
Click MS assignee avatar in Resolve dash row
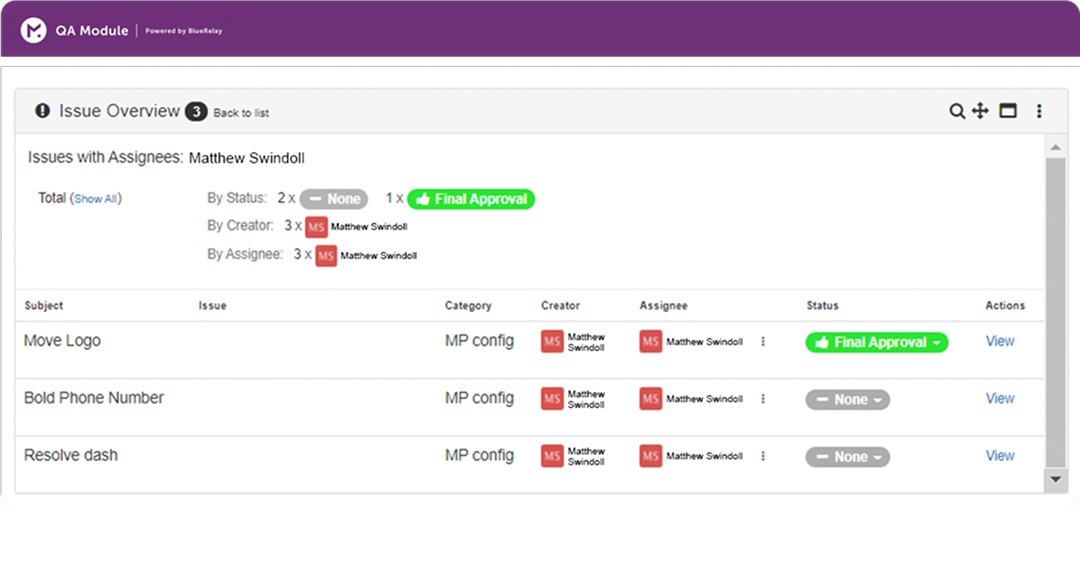pyautogui.click(x=650, y=456)
